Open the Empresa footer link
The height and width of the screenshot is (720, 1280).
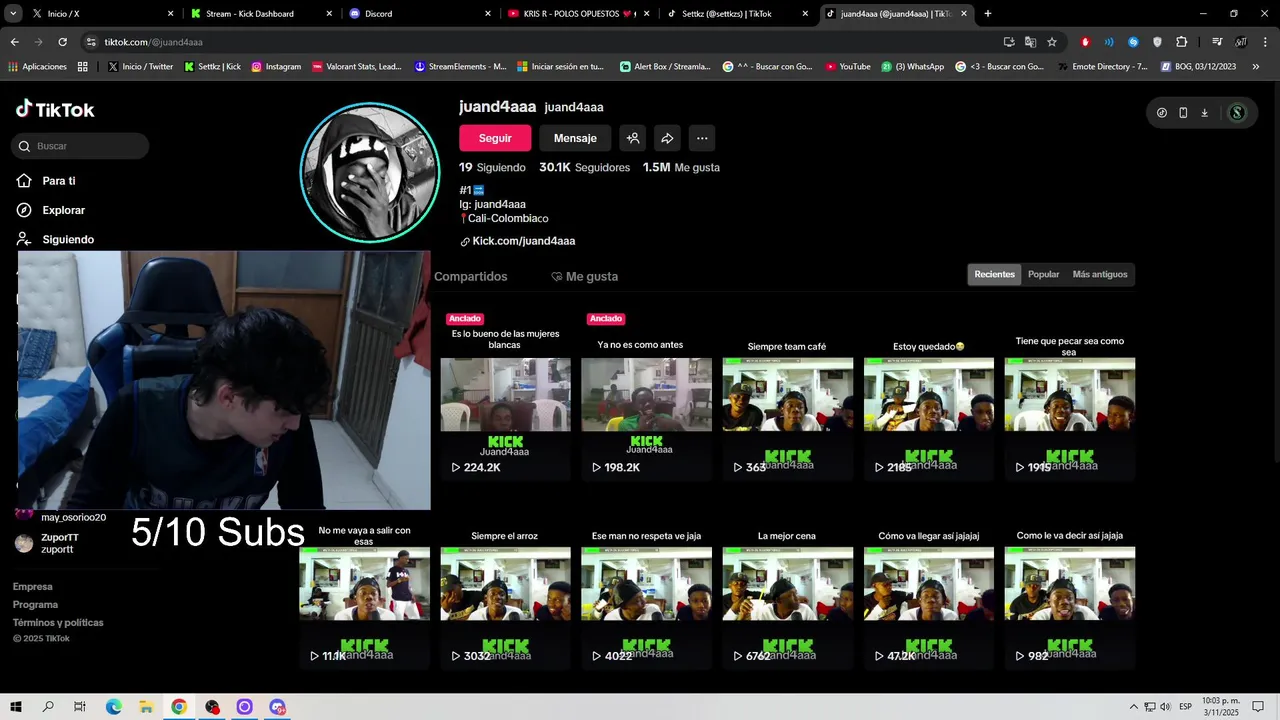(33, 587)
